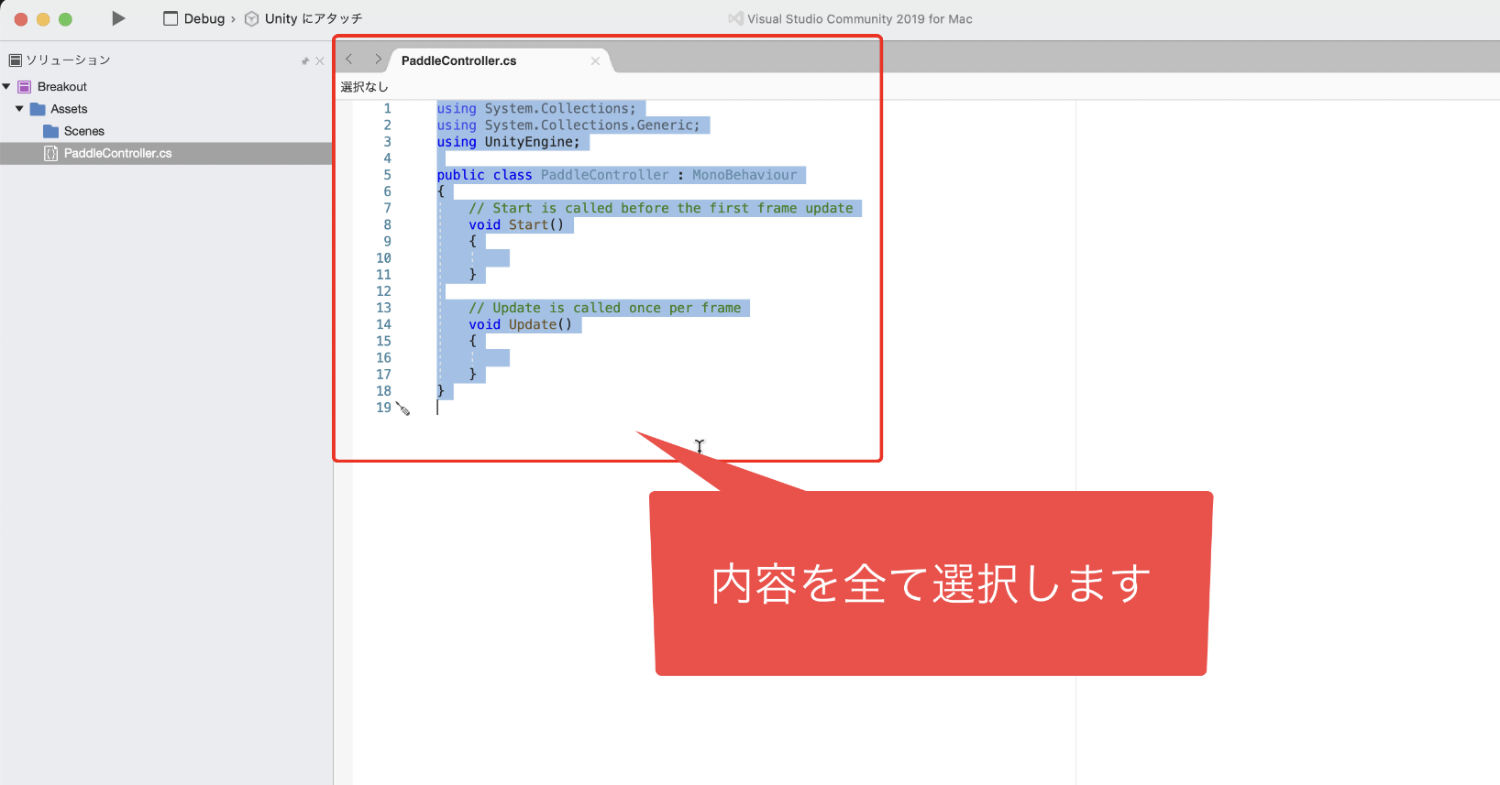This screenshot has height=785, width=1500.
Task: Click line number 12 in the gutter
Action: [383, 291]
